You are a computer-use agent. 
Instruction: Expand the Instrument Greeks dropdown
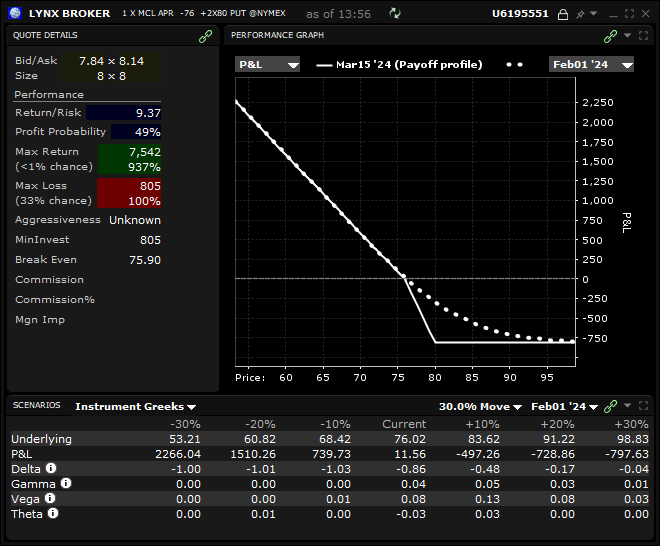click(x=135, y=407)
